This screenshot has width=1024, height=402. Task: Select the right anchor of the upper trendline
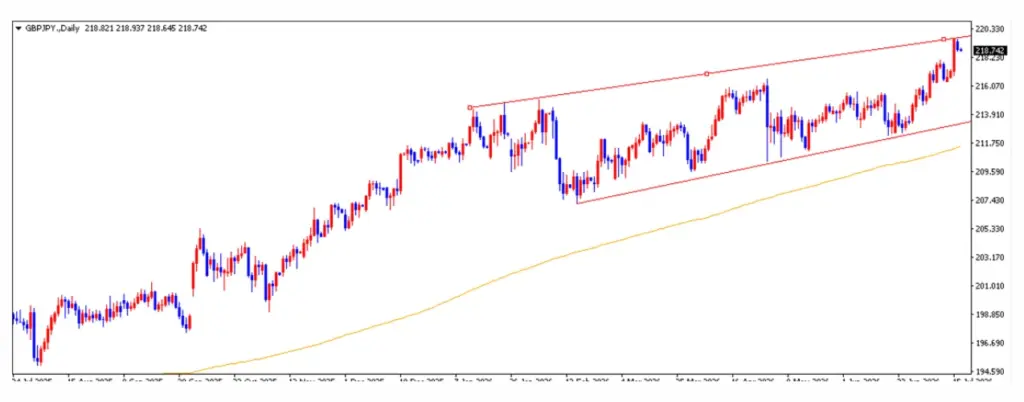944,39
